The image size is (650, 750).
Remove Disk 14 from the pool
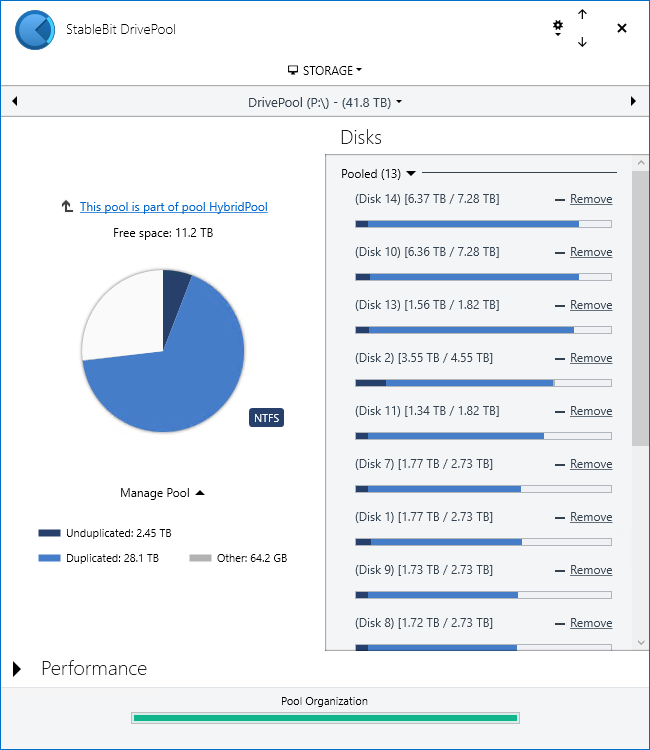pyautogui.click(x=590, y=199)
